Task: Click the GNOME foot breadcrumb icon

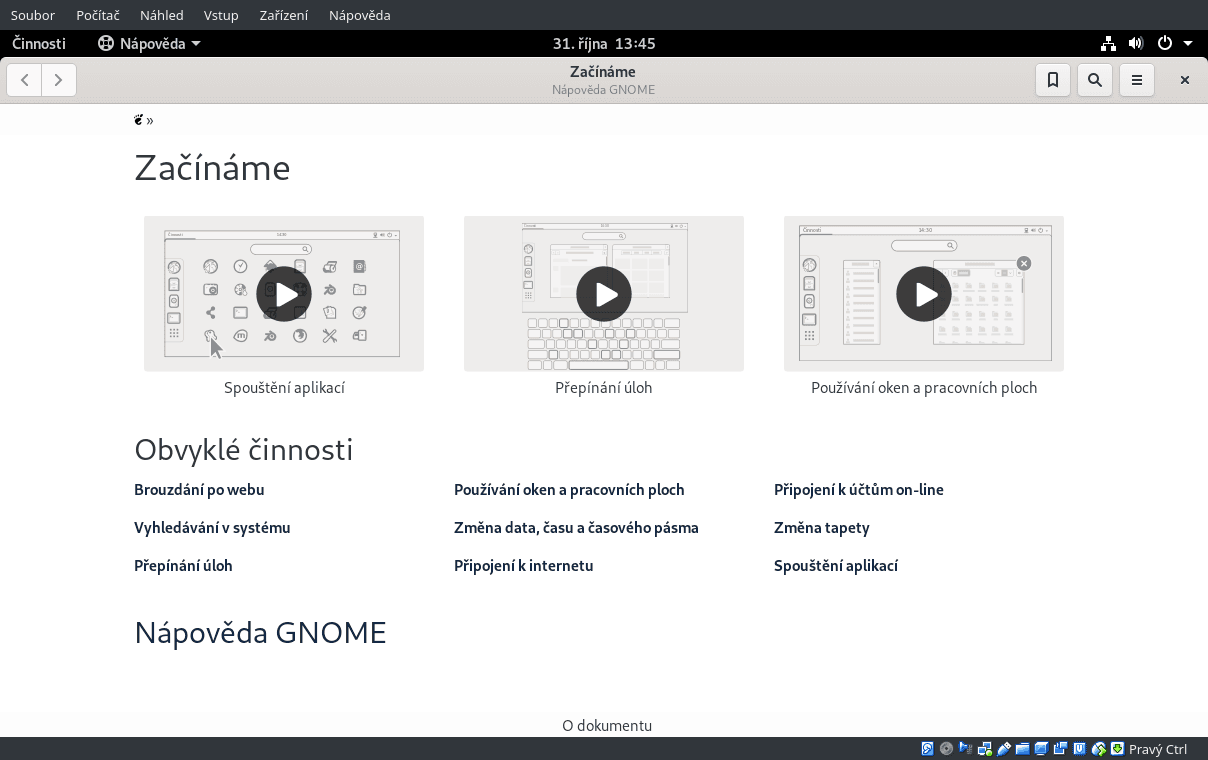Action: pos(139,120)
